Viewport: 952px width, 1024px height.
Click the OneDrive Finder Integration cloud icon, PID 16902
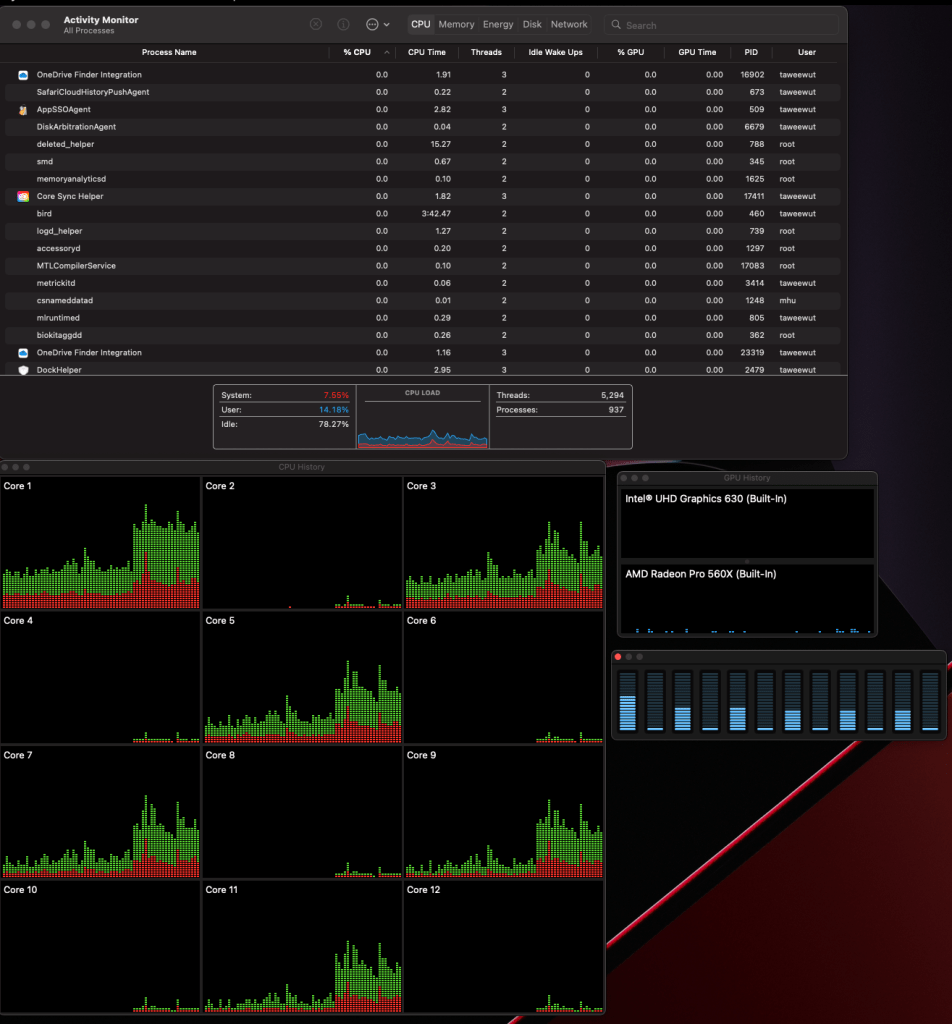(x=23, y=75)
